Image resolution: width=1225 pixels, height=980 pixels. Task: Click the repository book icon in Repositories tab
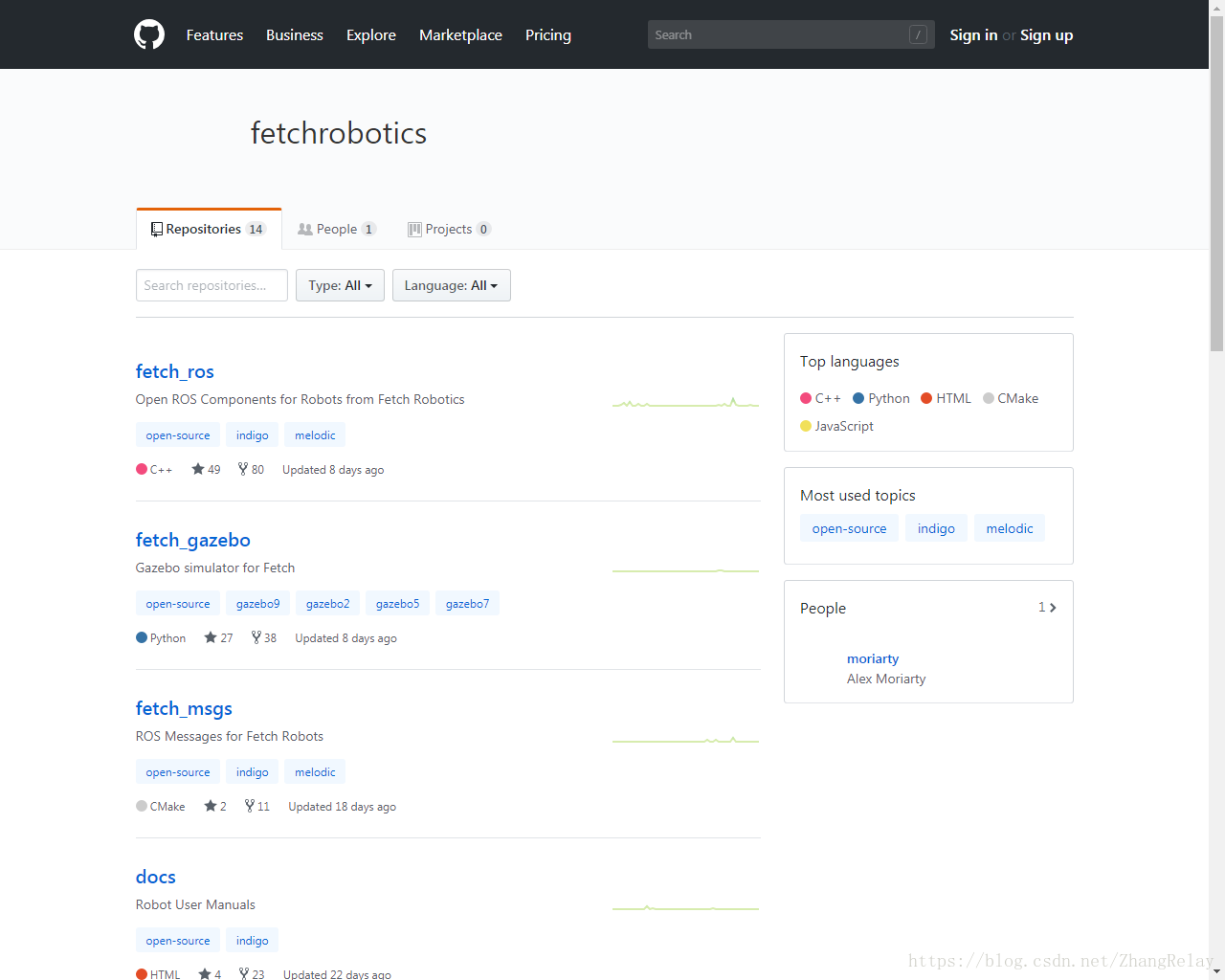157,229
